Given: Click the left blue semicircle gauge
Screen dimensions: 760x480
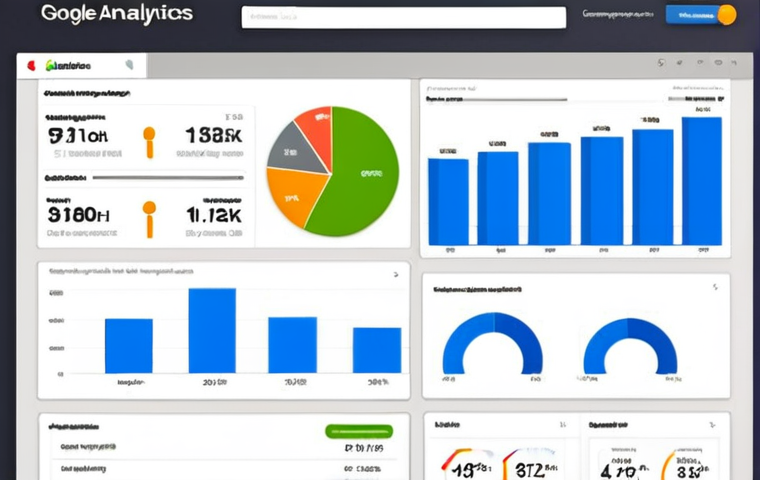Looking at the screenshot, I should [493, 343].
